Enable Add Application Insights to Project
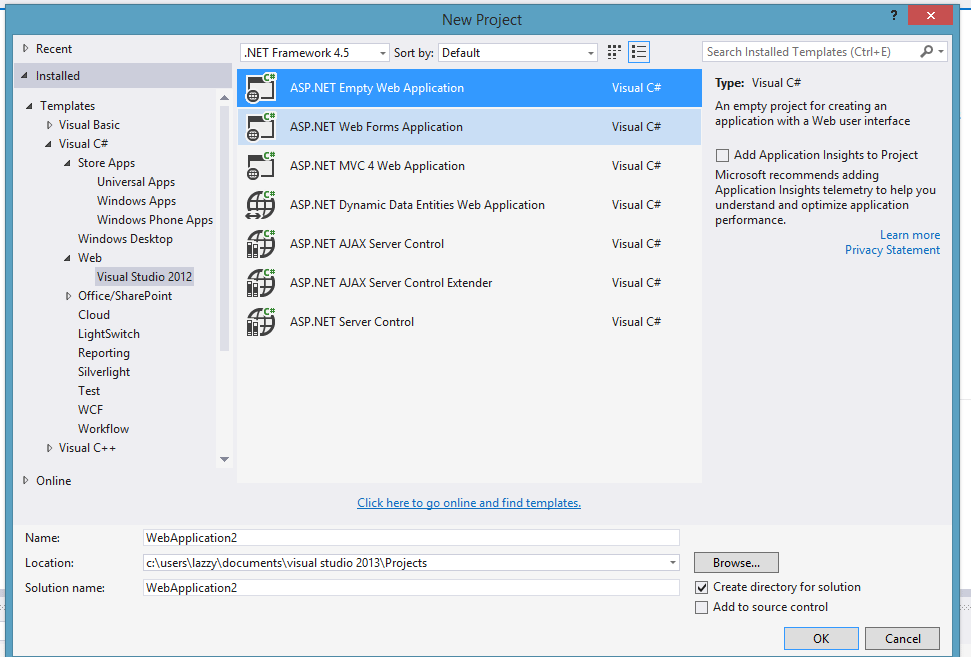The height and width of the screenshot is (657, 971). click(722, 156)
